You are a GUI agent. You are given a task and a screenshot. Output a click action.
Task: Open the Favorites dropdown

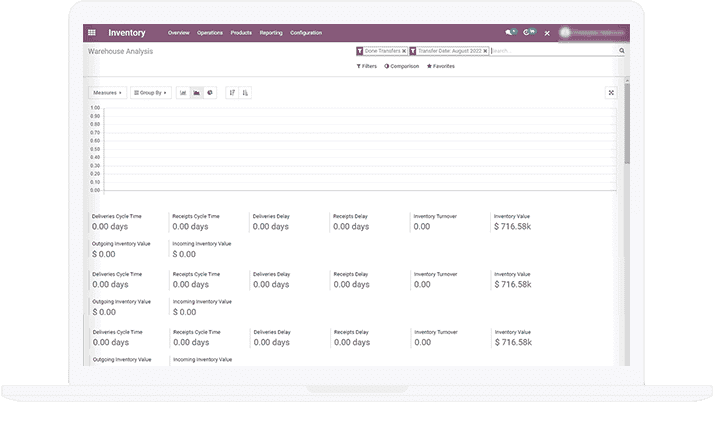[440, 66]
